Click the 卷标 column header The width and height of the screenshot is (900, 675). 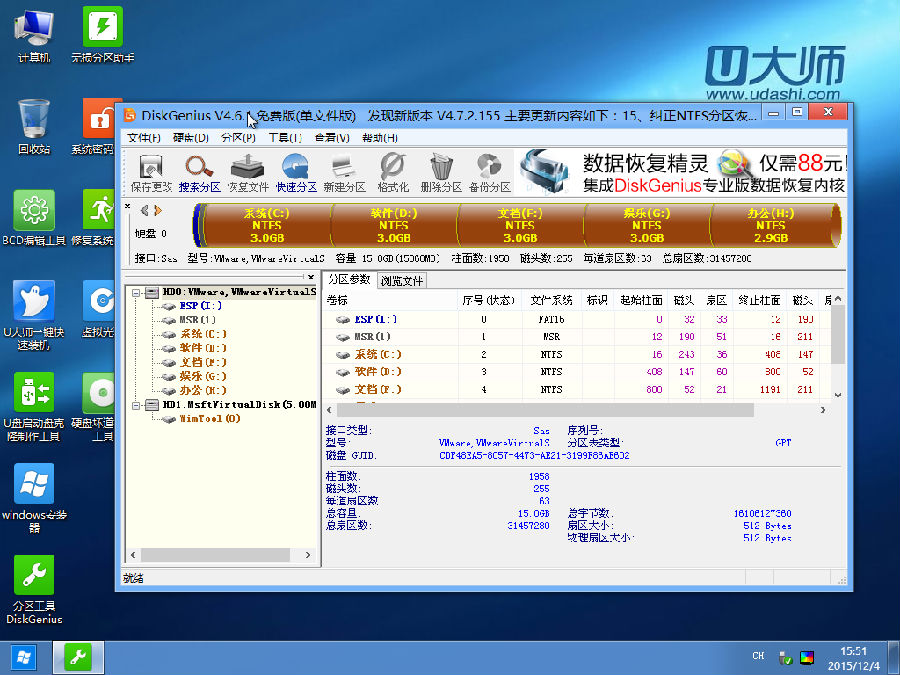[391, 300]
